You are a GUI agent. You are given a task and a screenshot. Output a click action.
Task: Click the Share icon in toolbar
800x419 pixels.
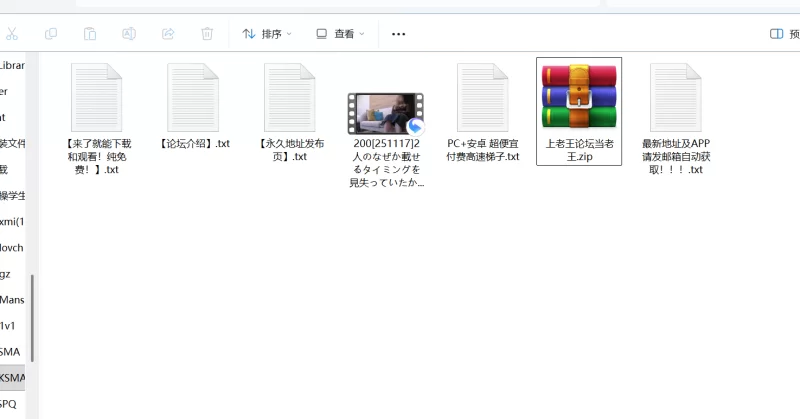click(168, 34)
